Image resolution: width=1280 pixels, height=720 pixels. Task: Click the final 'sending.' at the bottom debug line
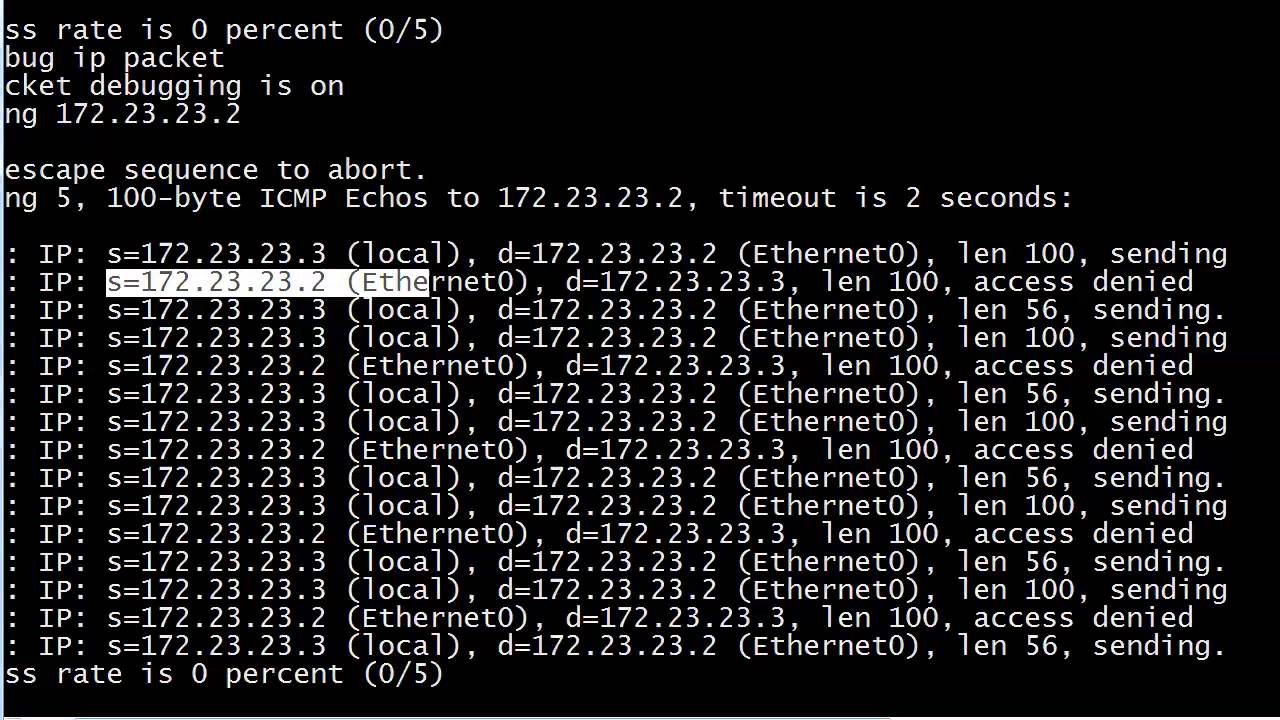[x=1159, y=647]
